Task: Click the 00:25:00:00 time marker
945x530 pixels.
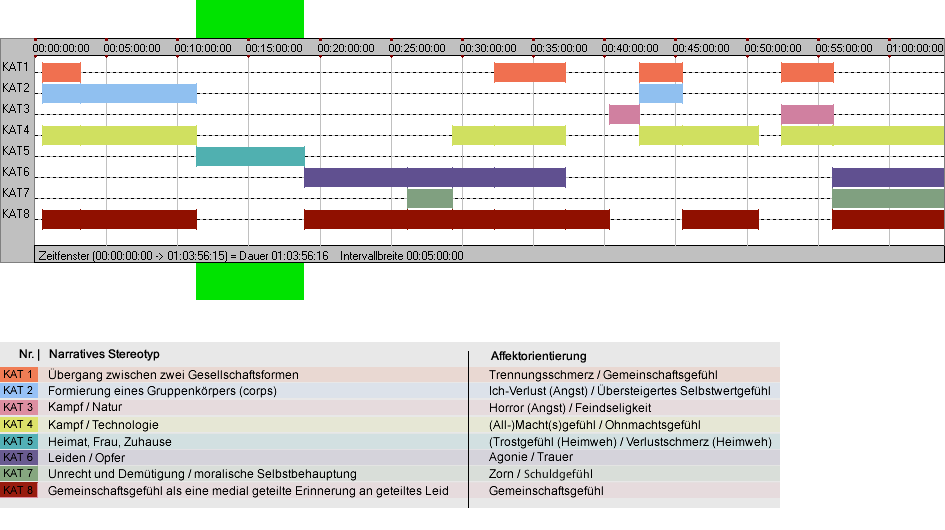Action: click(x=417, y=48)
